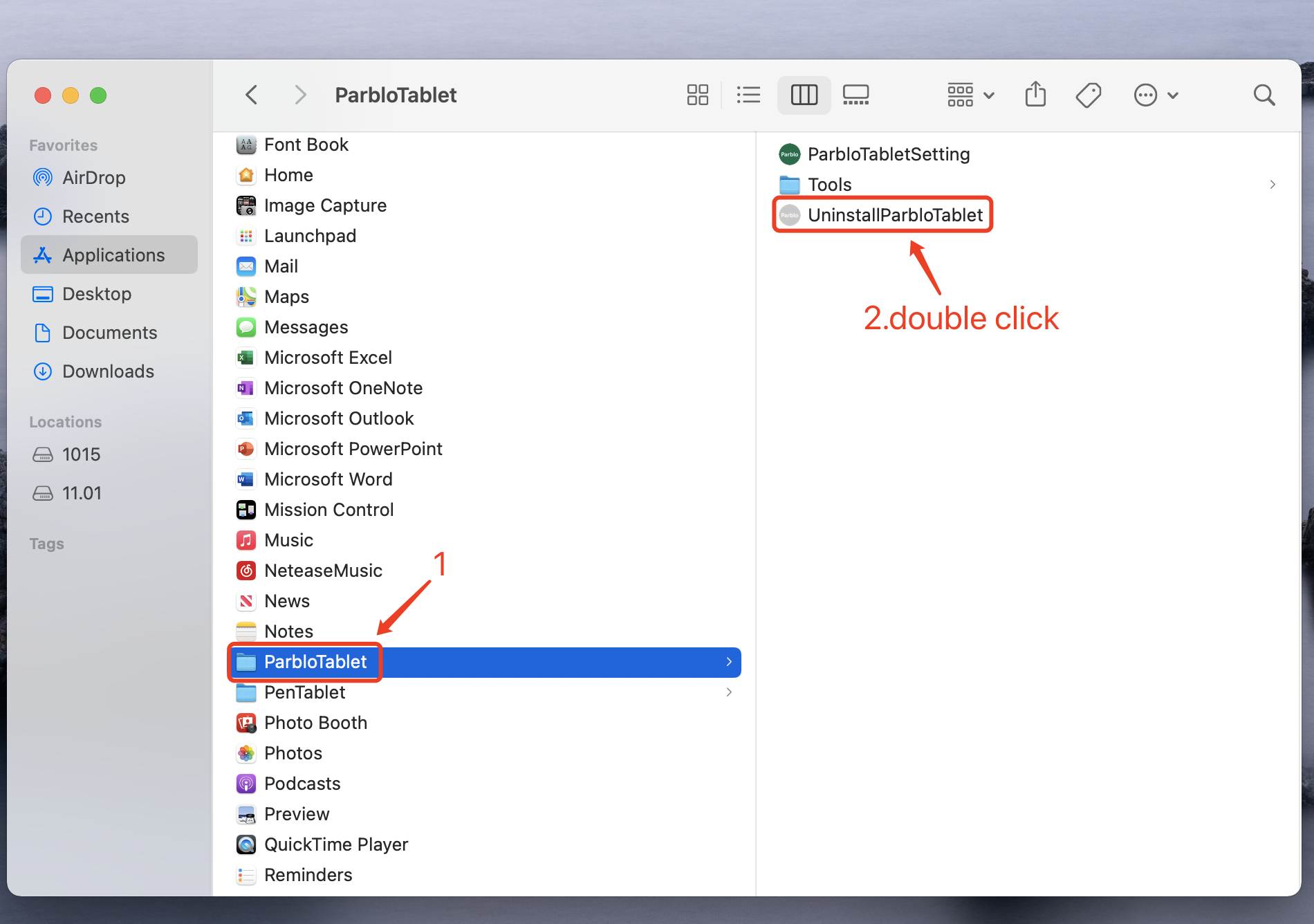This screenshot has width=1314, height=924.
Task: Open Documents in the sidebar
Action: tap(109, 333)
